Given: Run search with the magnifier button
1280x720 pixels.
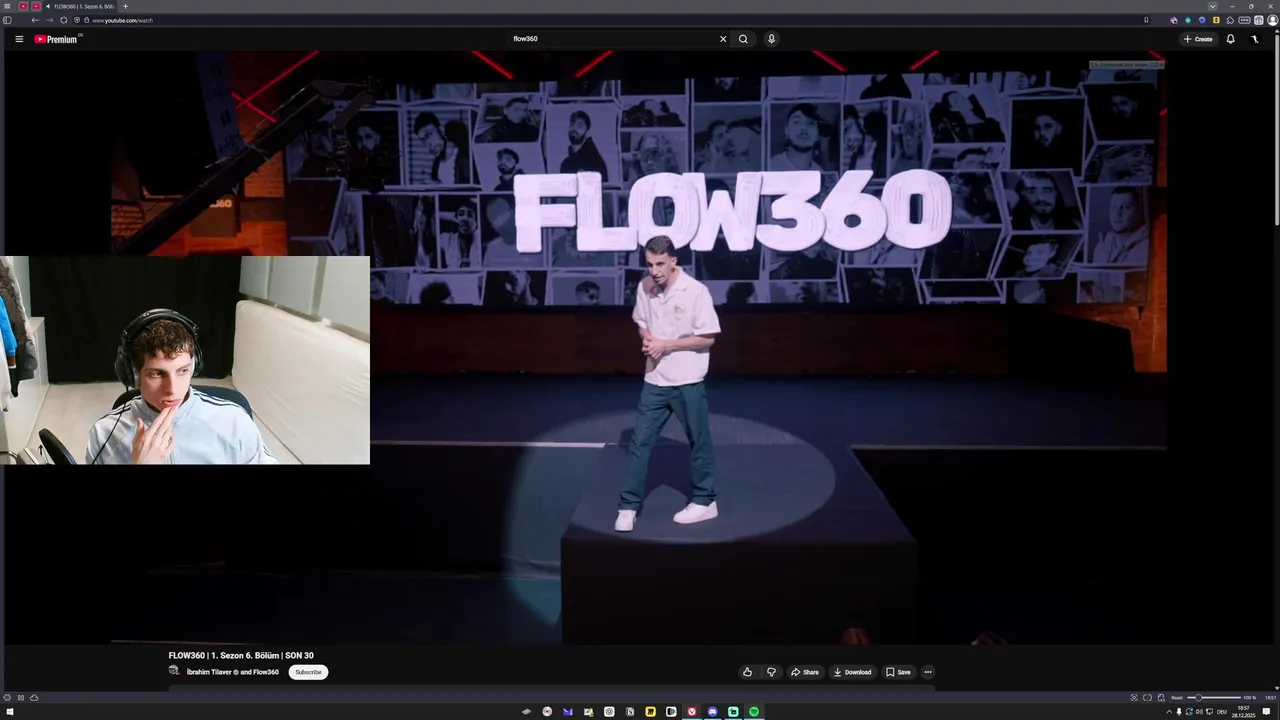Looking at the screenshot, I should (x=743, y=39).
